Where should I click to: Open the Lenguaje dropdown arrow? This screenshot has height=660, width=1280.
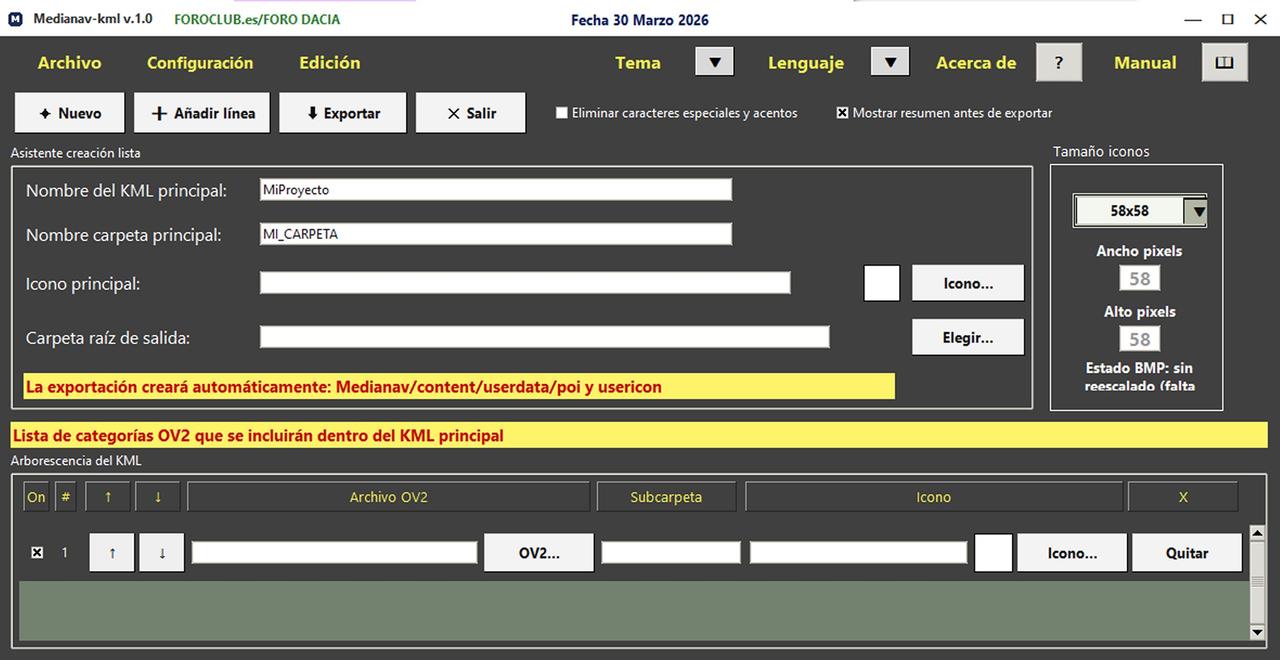point(890,62)
